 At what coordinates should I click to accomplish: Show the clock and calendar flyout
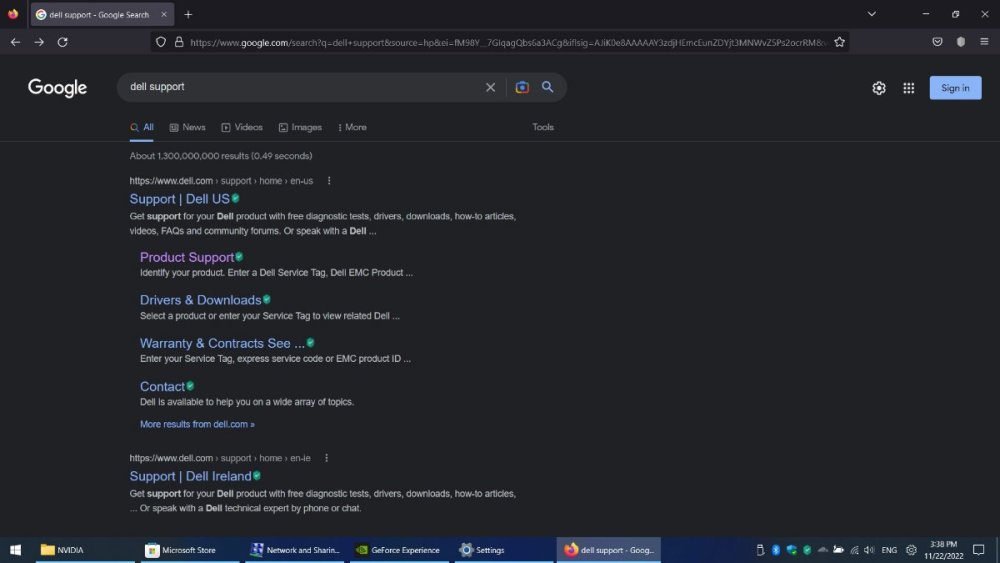pos(944,550)
